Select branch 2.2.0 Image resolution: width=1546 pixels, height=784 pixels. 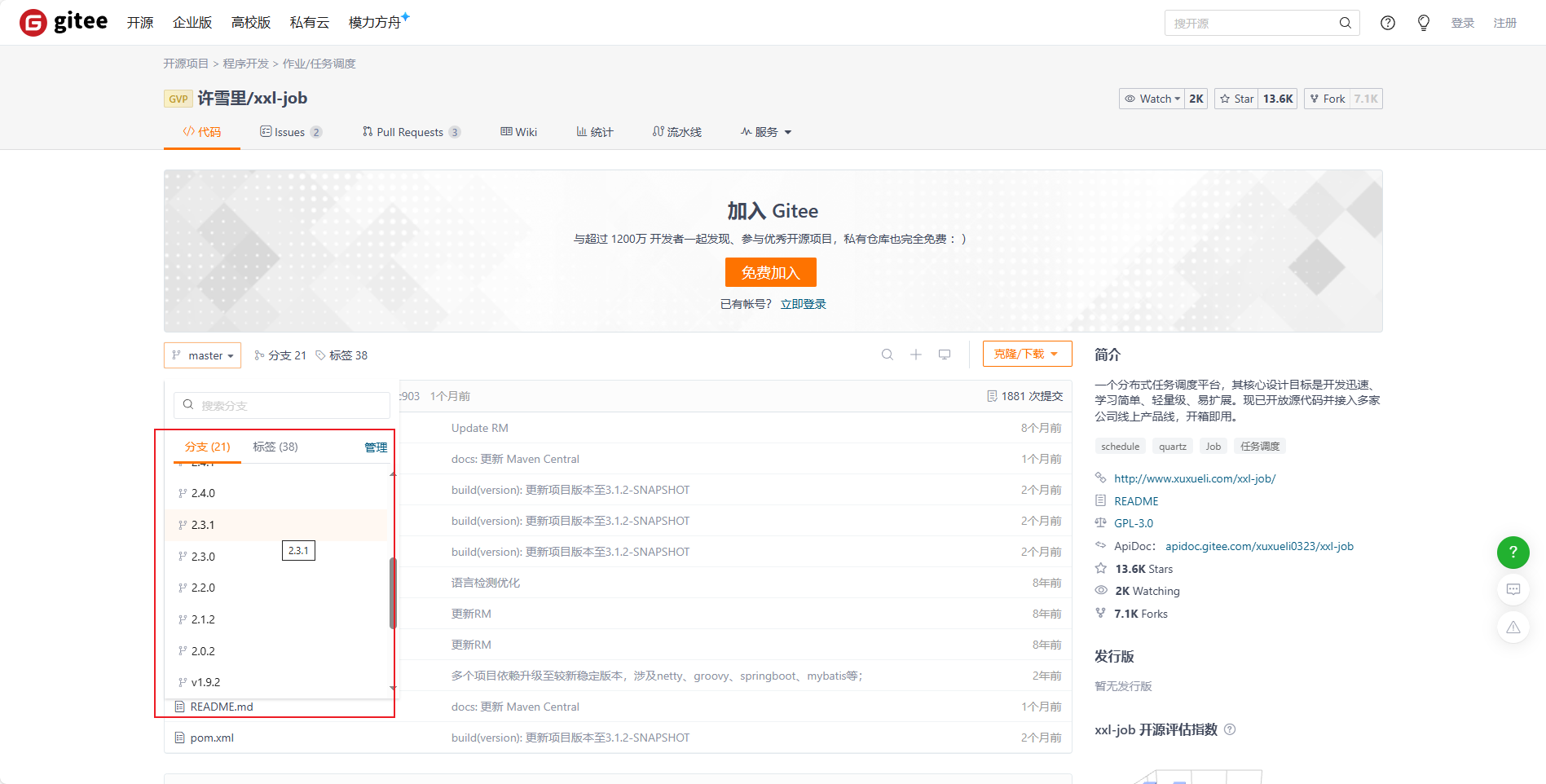[277, 588]
